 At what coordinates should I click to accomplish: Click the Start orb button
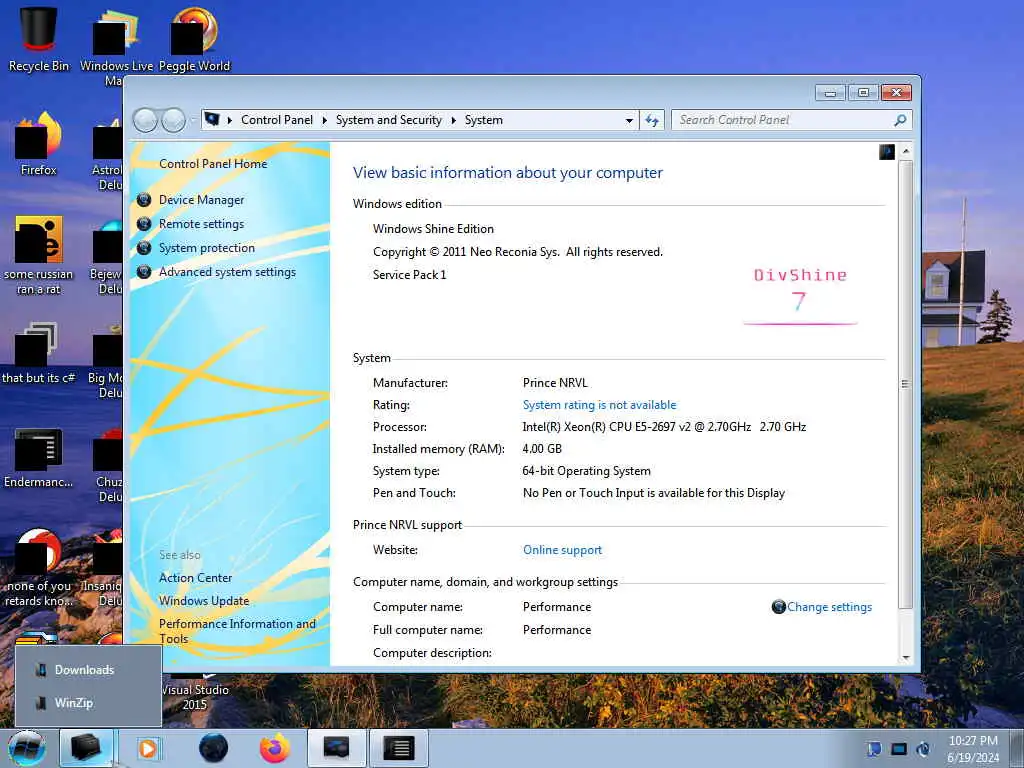[x=27, y=748]
